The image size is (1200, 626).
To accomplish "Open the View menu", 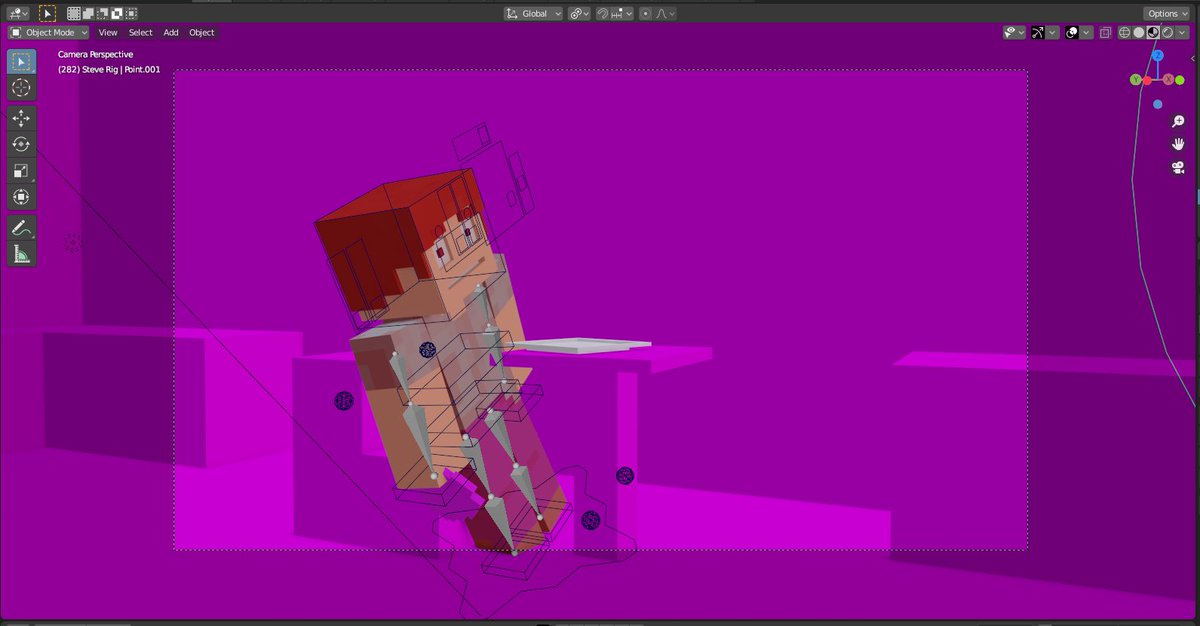I will [108, 32].
